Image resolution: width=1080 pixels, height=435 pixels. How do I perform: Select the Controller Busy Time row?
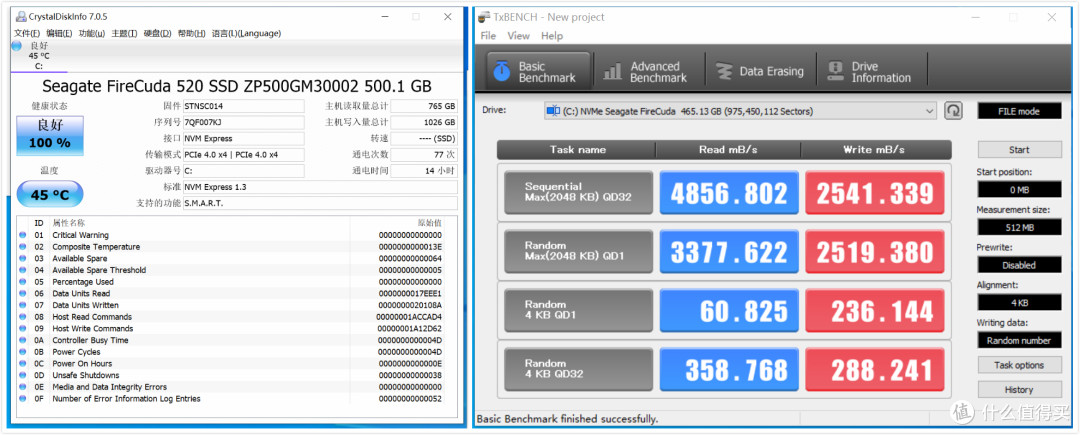click(x=230, y=341)
